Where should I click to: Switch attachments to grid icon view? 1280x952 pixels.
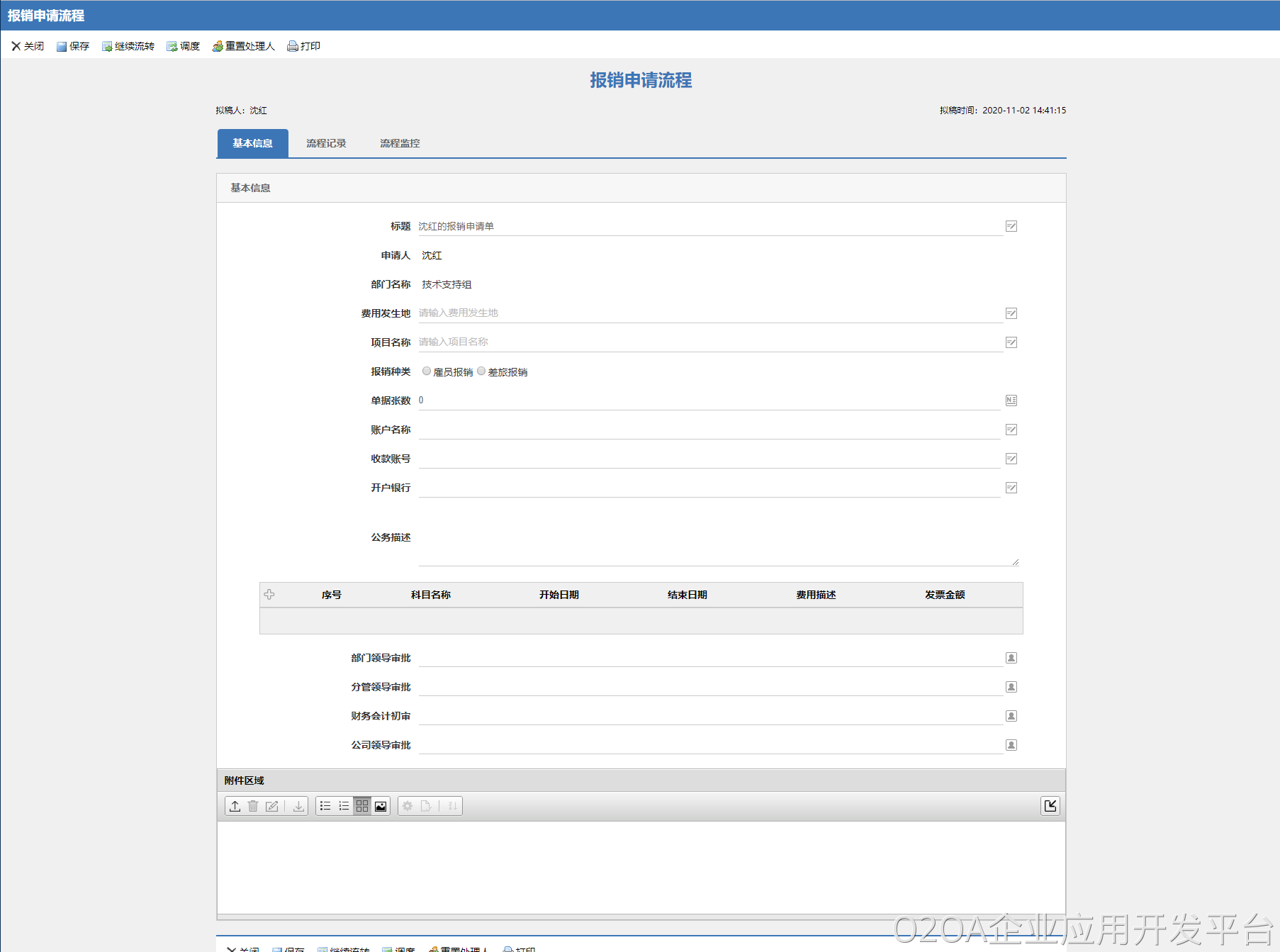(x=362, y=806)
